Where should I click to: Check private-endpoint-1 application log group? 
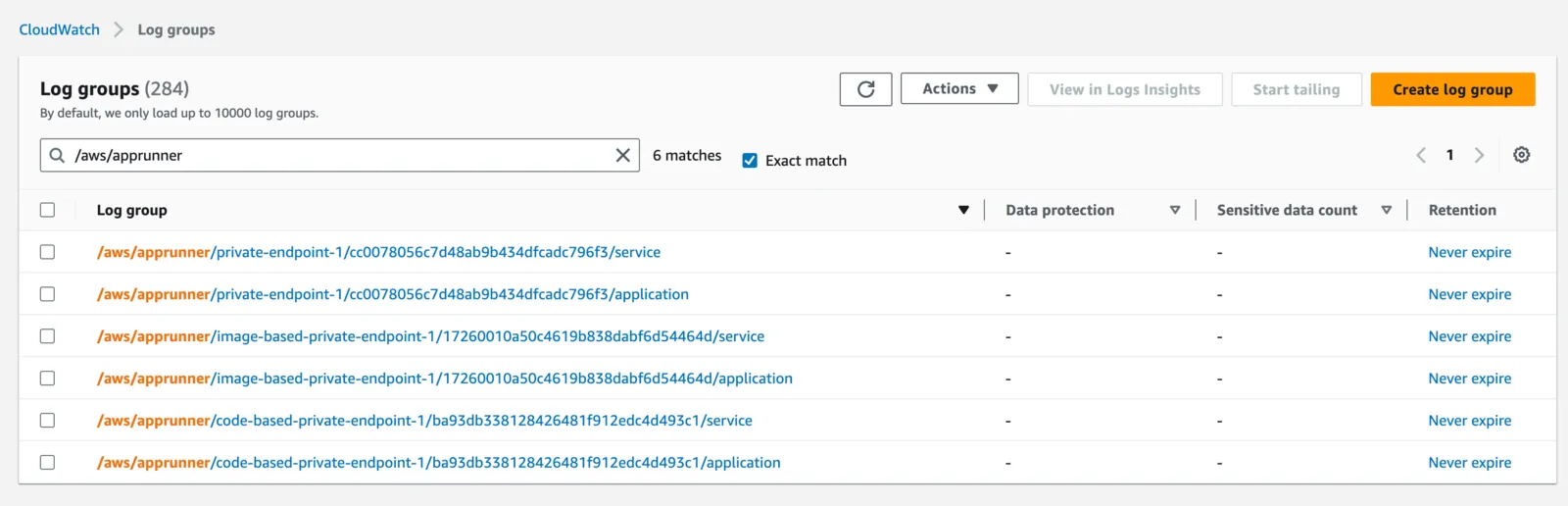[47, 294]
